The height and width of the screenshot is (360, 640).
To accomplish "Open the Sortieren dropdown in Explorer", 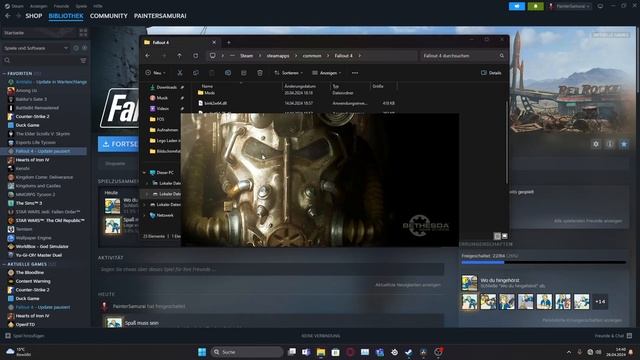I will 289,73.
